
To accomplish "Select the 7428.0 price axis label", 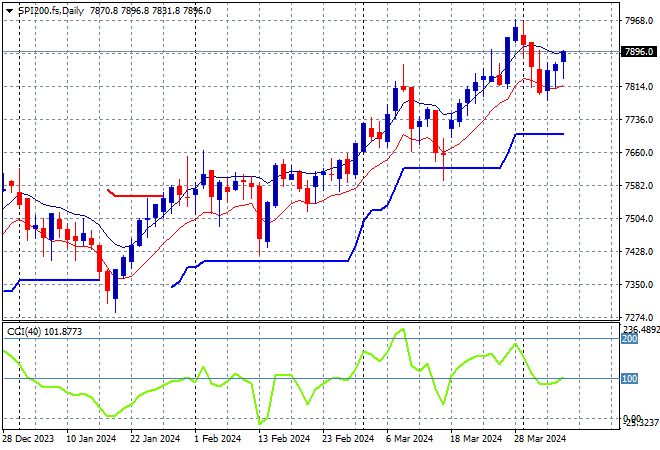I will click(x=639, y=252).
